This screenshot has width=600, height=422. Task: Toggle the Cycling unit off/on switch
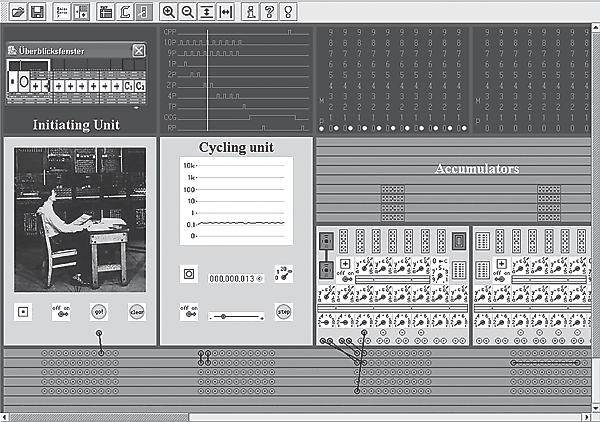pyautogui.click(x=187, y=311)
